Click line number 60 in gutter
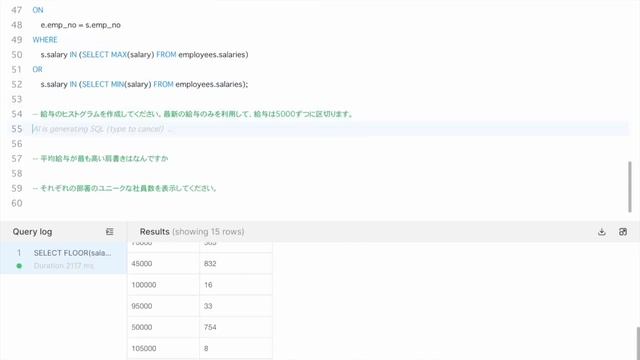 tap(17, 203)
